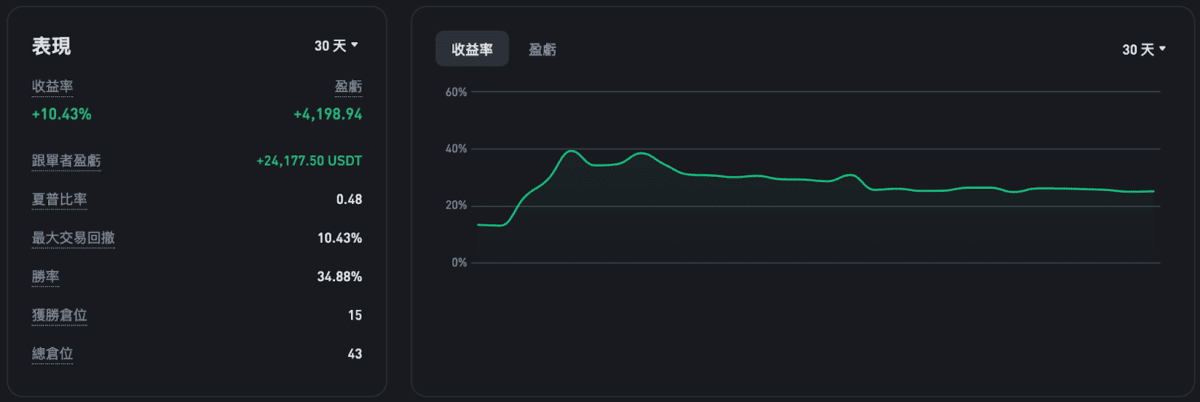The image size is (1200, 402).
Task: Click the +24,177.50 USDT follower profit value
Action: click(x=309, y=161)
